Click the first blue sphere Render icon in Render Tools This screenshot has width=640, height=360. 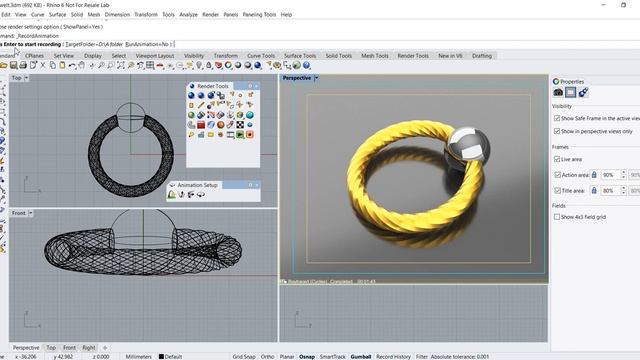point(191,96)
